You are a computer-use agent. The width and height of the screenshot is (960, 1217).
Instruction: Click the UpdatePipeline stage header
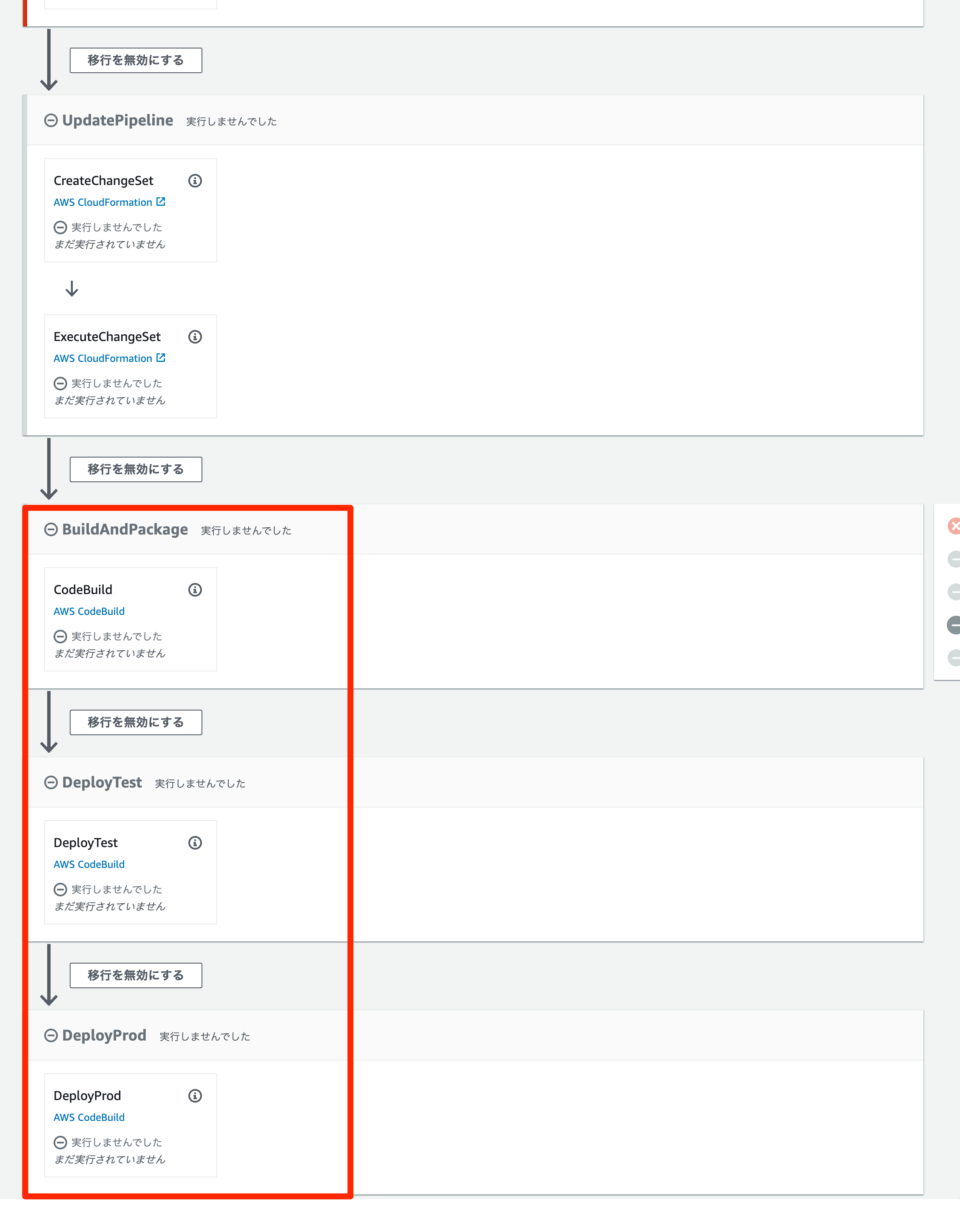click(117, 120)
